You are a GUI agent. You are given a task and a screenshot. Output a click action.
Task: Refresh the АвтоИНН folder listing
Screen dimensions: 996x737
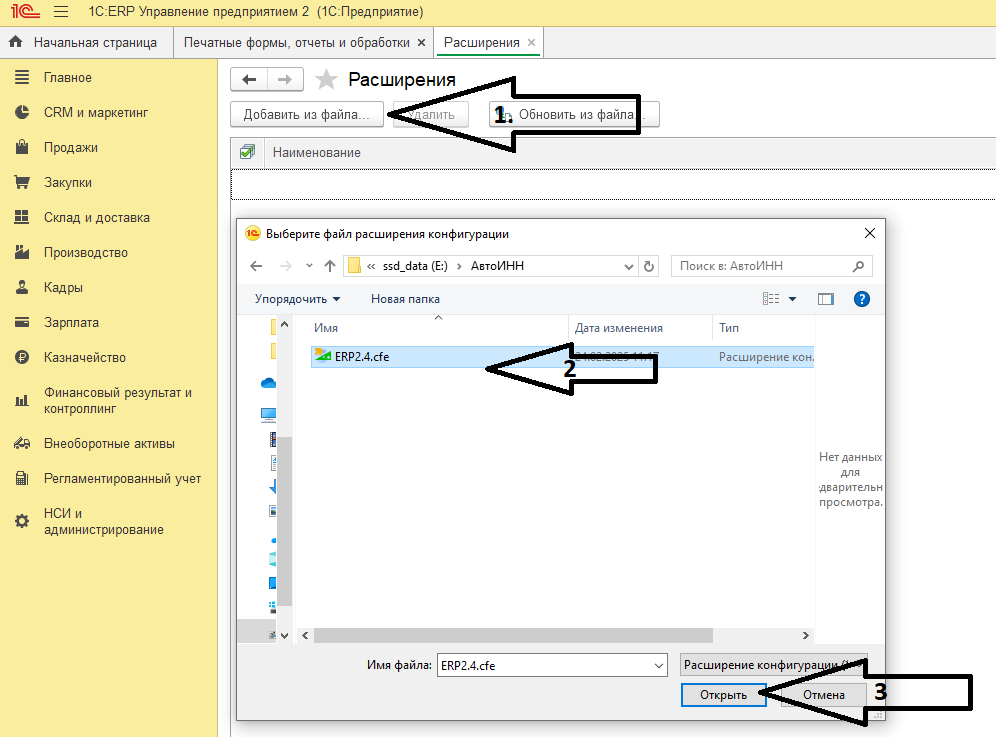coord(649,266)
